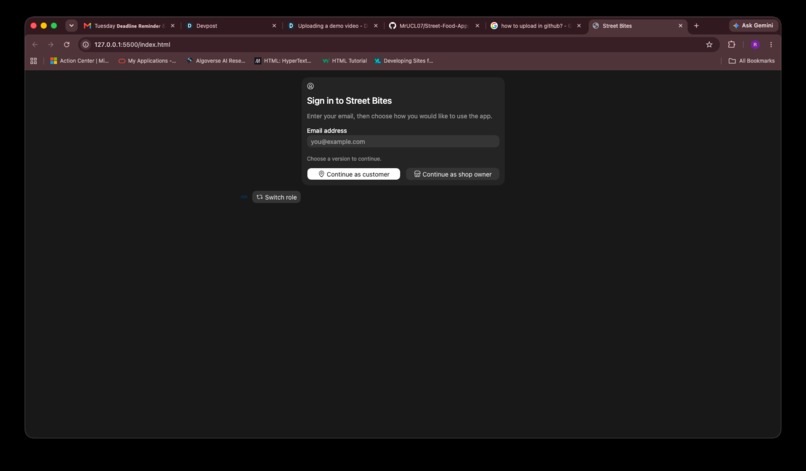Open Developing Sites f... bookmark
Viewport: 806px width, 471px height.
404,61
